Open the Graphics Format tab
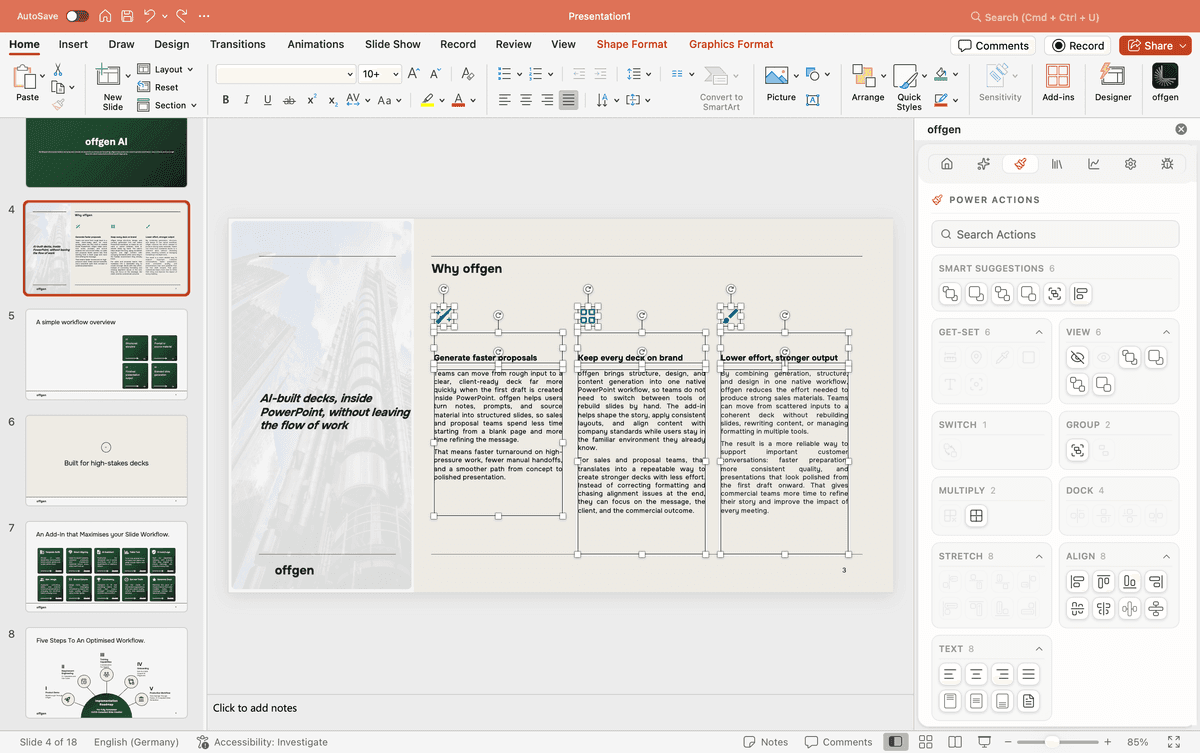Viewport: 1200px width, 753px height. coord(731,44)
